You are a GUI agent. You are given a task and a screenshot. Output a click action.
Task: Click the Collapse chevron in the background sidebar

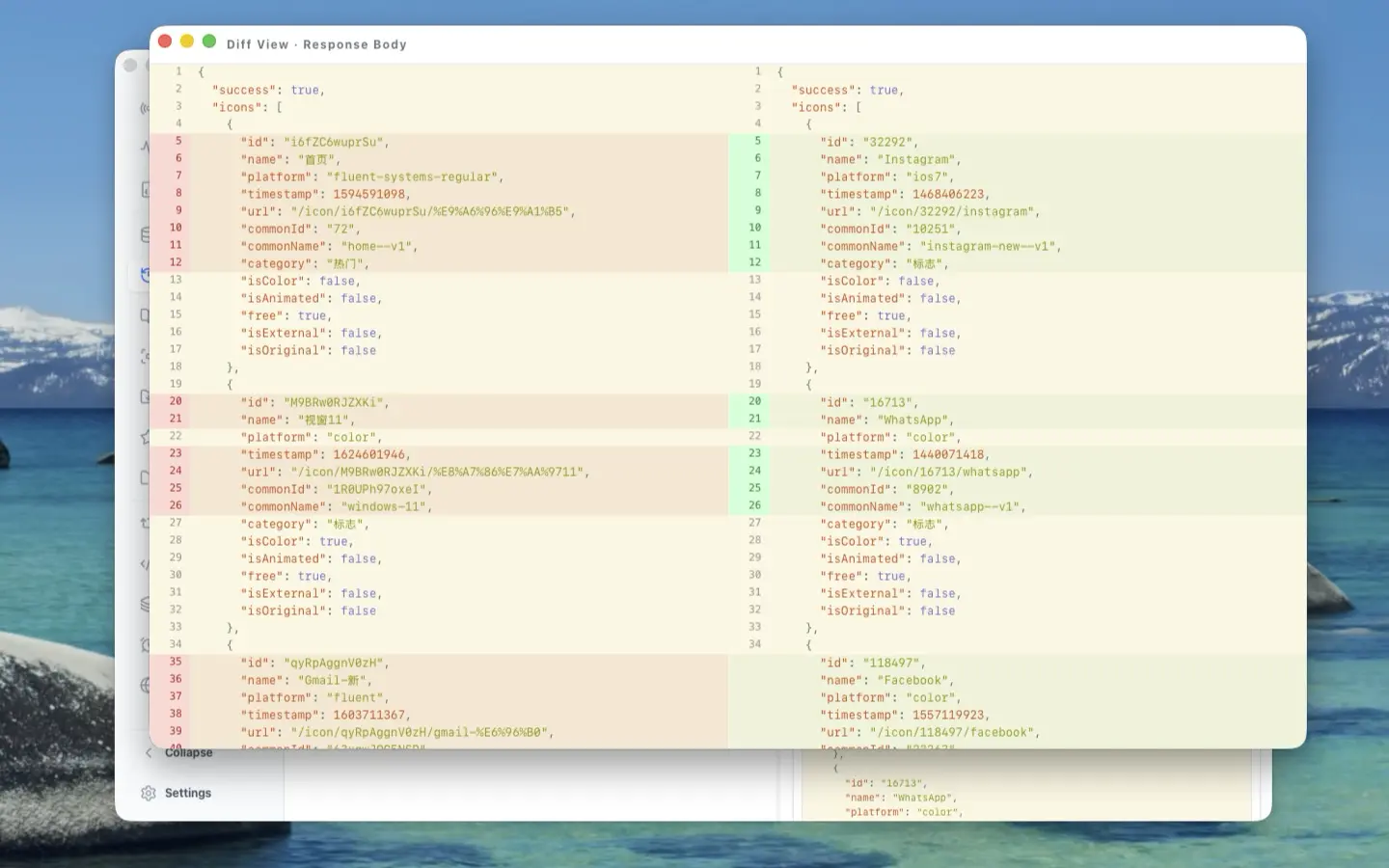[149, 752]
